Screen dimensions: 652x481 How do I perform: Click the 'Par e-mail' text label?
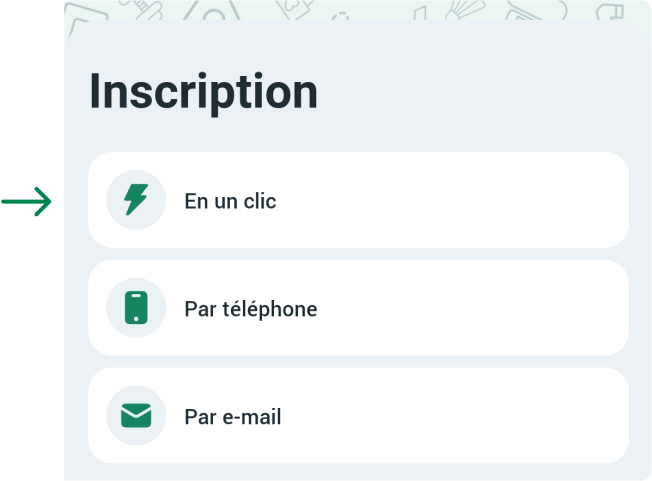coord(232,417)
